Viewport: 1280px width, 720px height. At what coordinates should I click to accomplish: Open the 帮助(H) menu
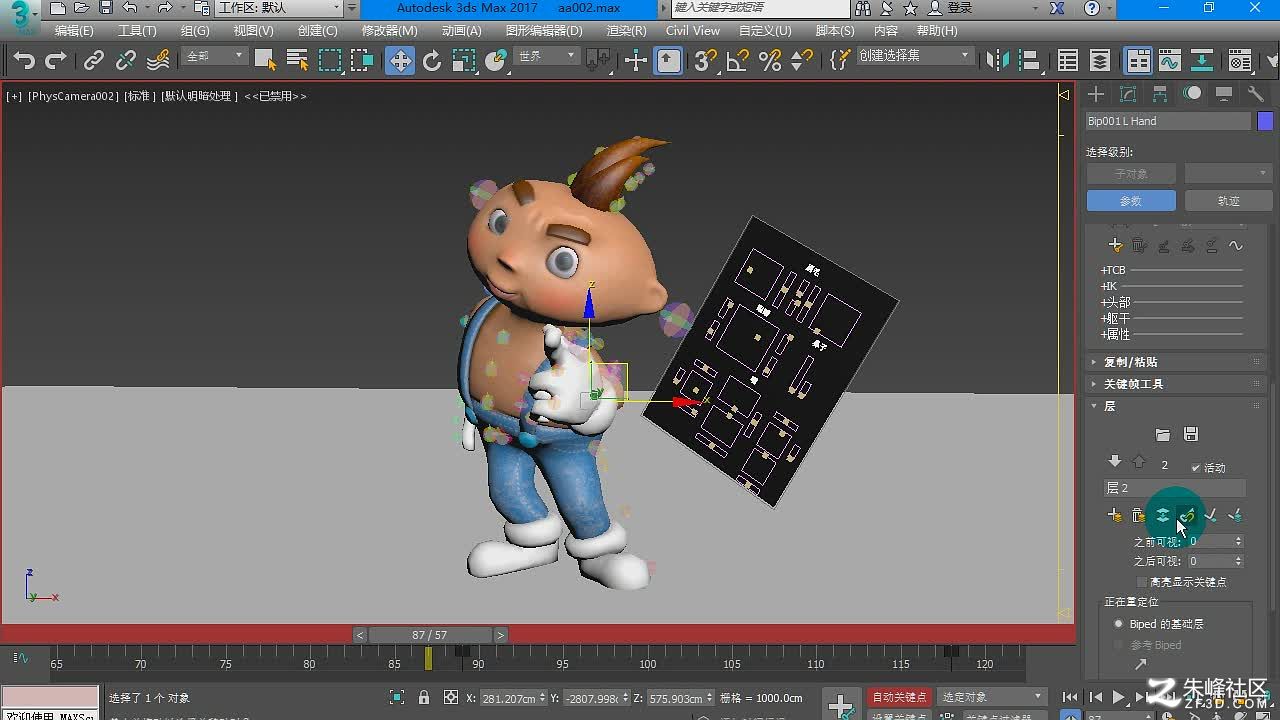coord(937,31)
